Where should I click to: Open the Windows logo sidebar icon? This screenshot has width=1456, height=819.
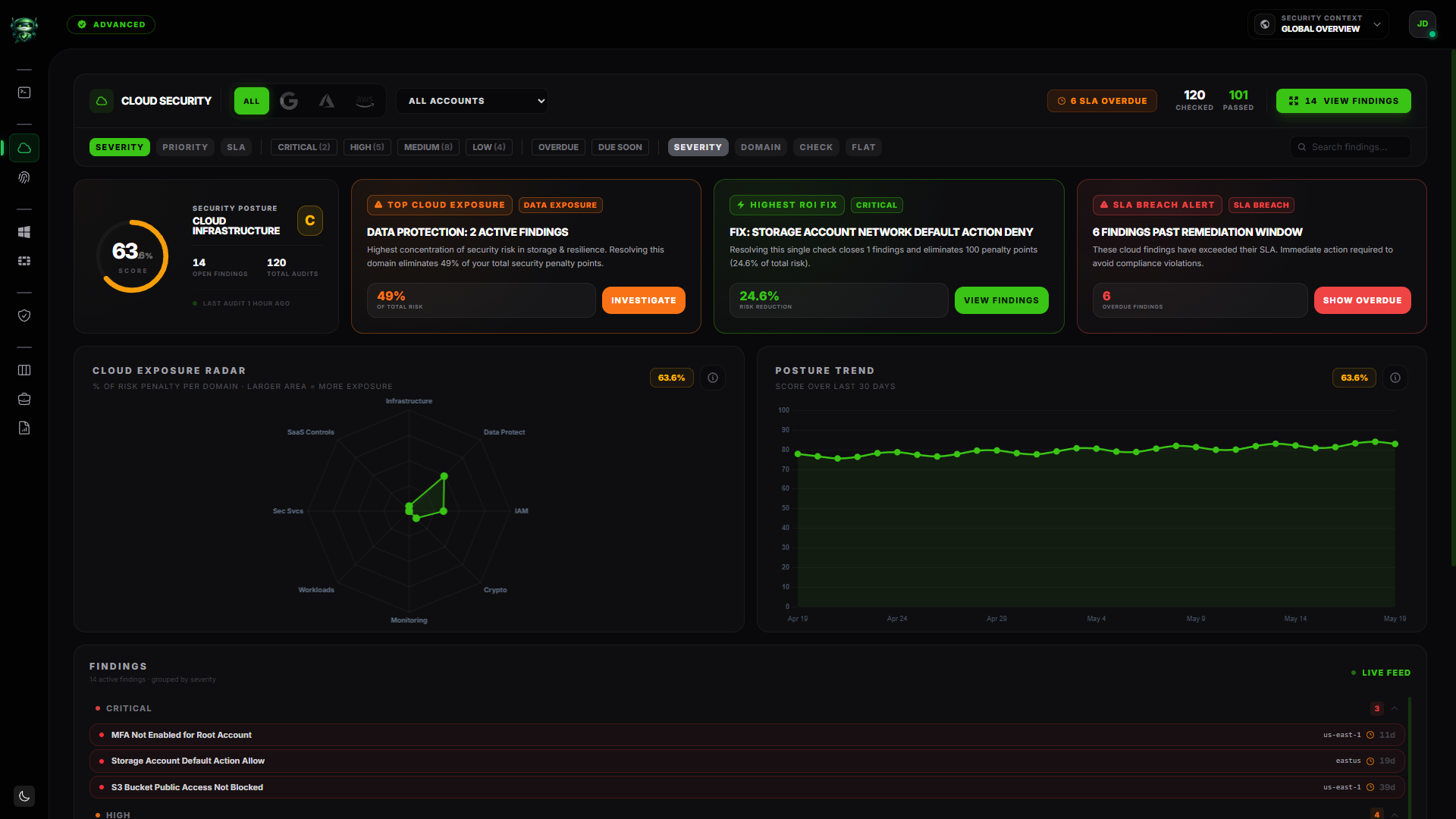[24, 232]
